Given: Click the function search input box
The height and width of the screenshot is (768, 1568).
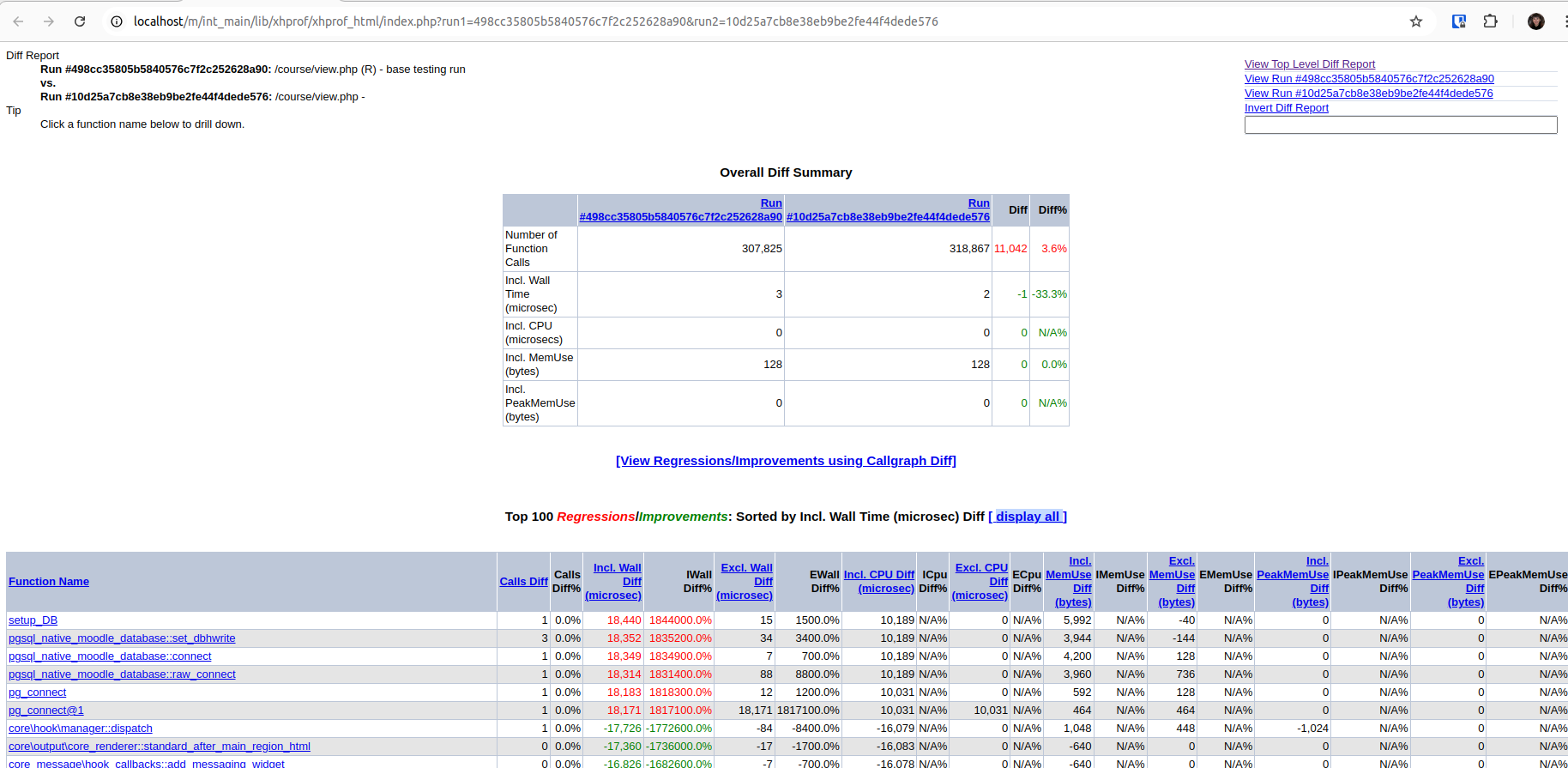Looking at the screenshot, I should (x=1401, y=125).
